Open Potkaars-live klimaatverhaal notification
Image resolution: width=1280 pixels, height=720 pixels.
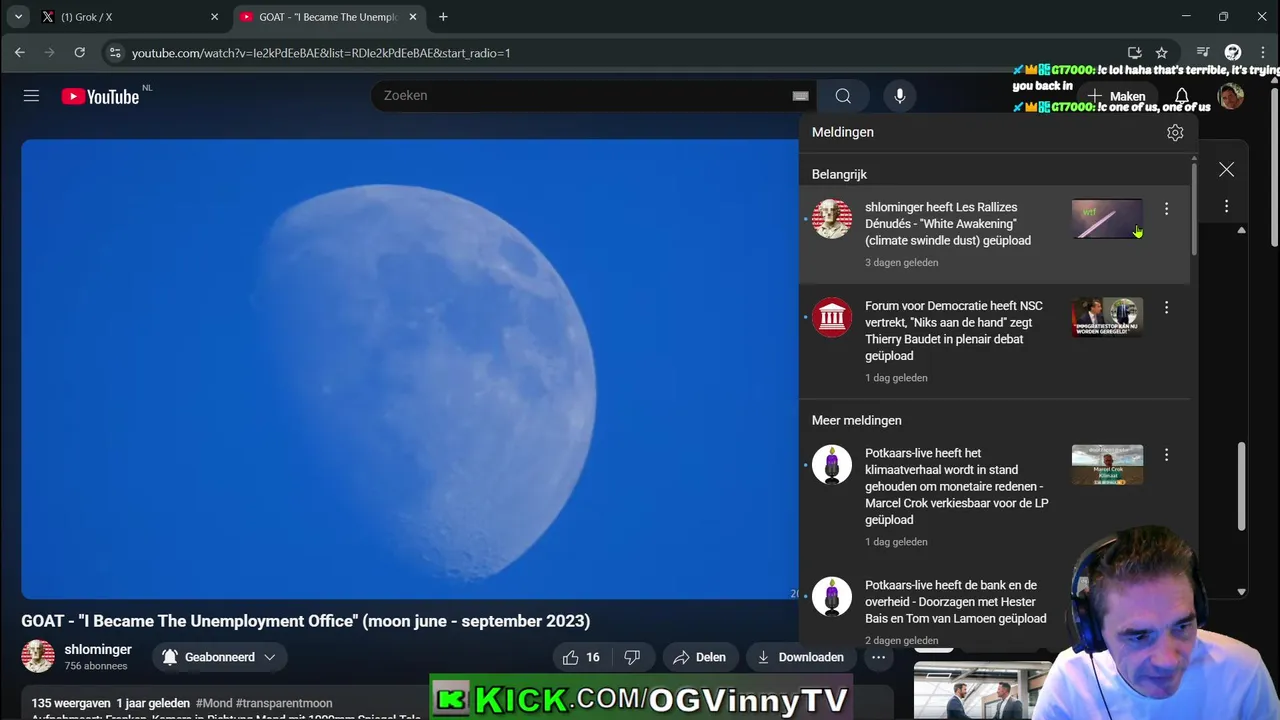pyautogui.click(x=995, y=497)
